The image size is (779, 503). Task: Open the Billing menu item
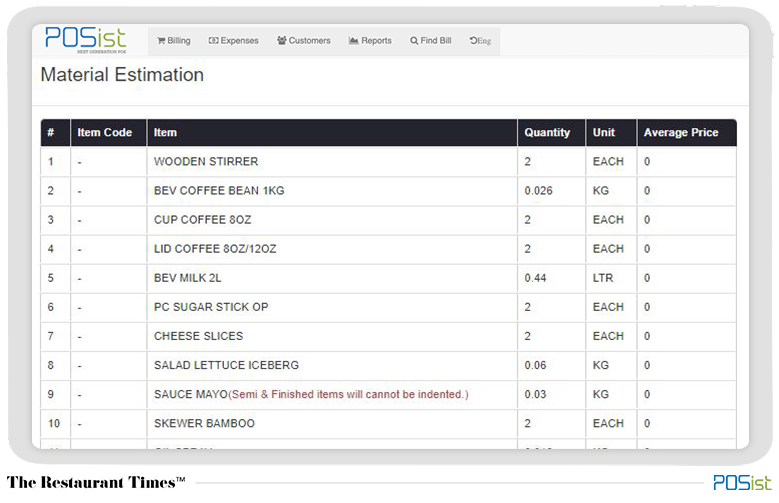[173, 41]
